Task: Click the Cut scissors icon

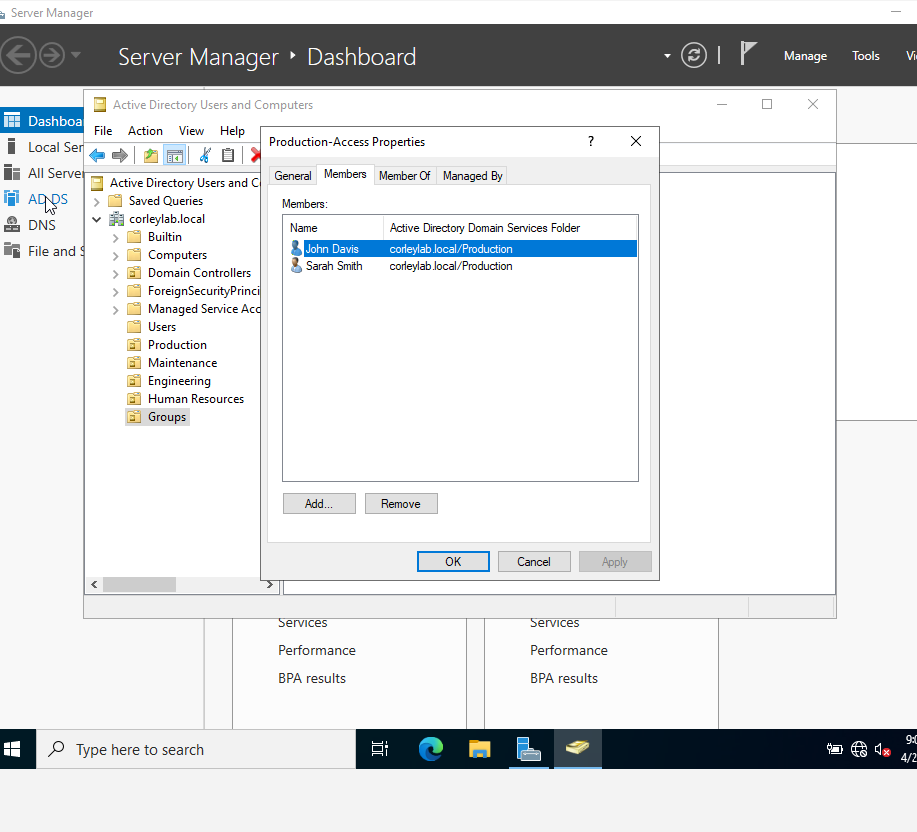Action: 205,155
